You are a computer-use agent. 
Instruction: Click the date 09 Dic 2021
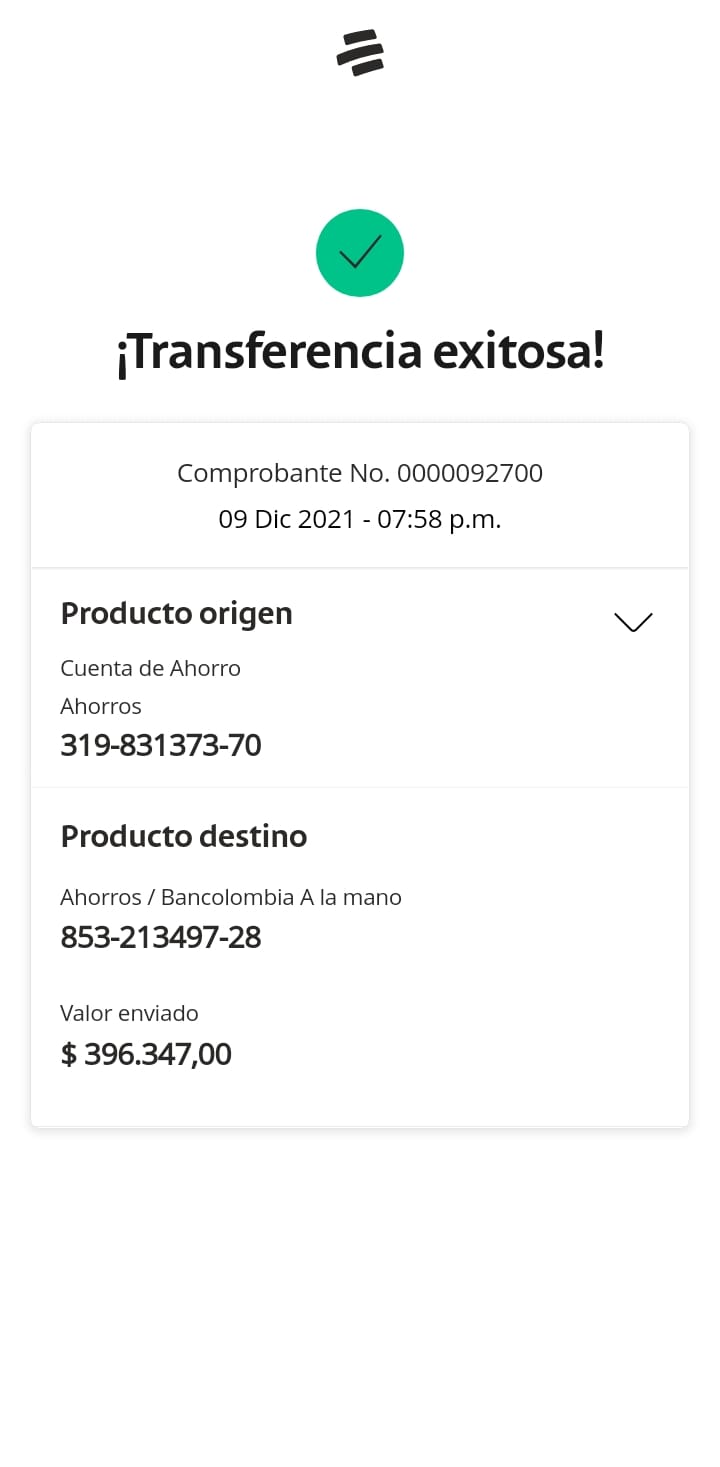(x=287, y=520)
